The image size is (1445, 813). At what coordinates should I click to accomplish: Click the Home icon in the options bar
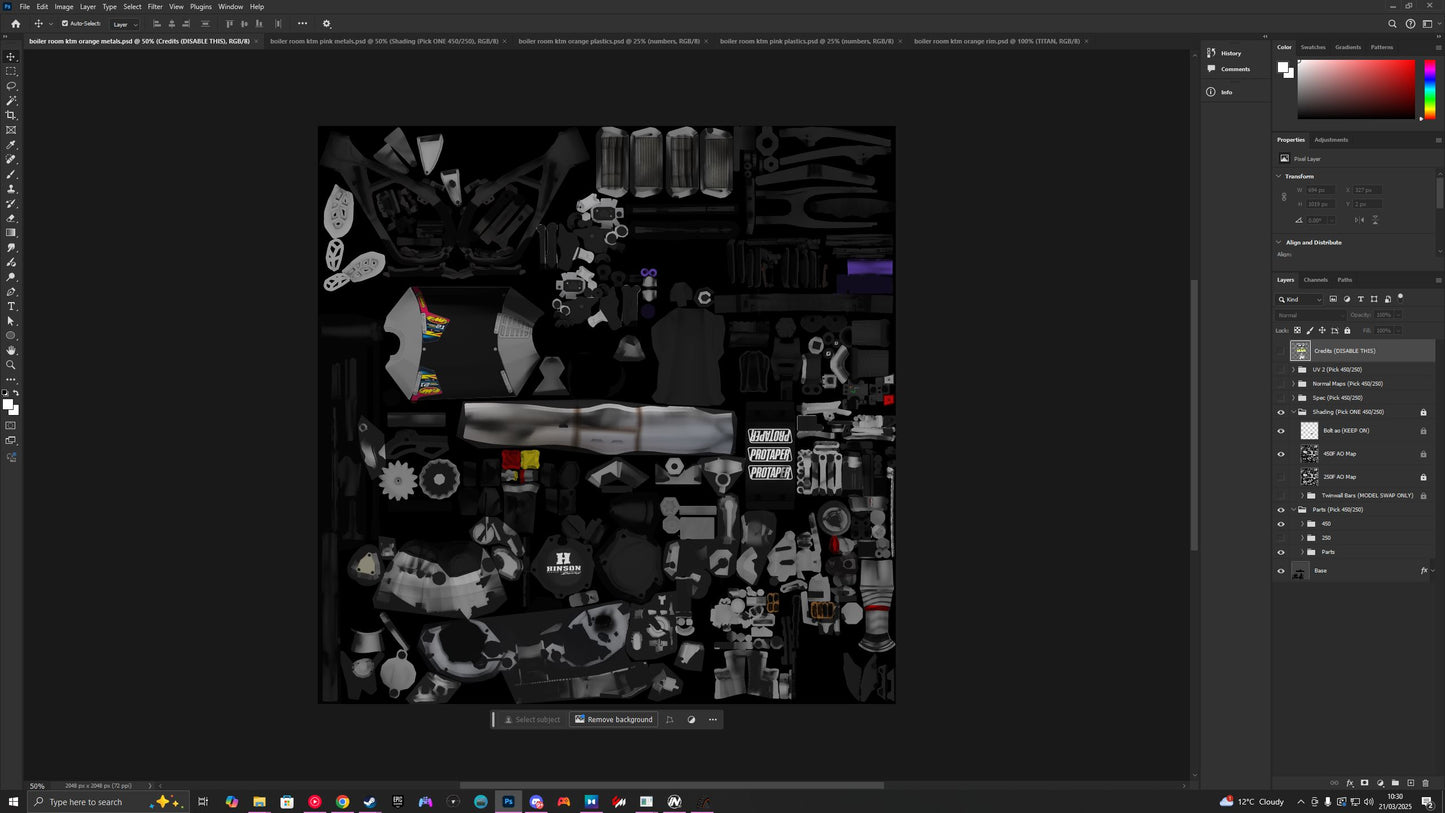tap(15, 24)
